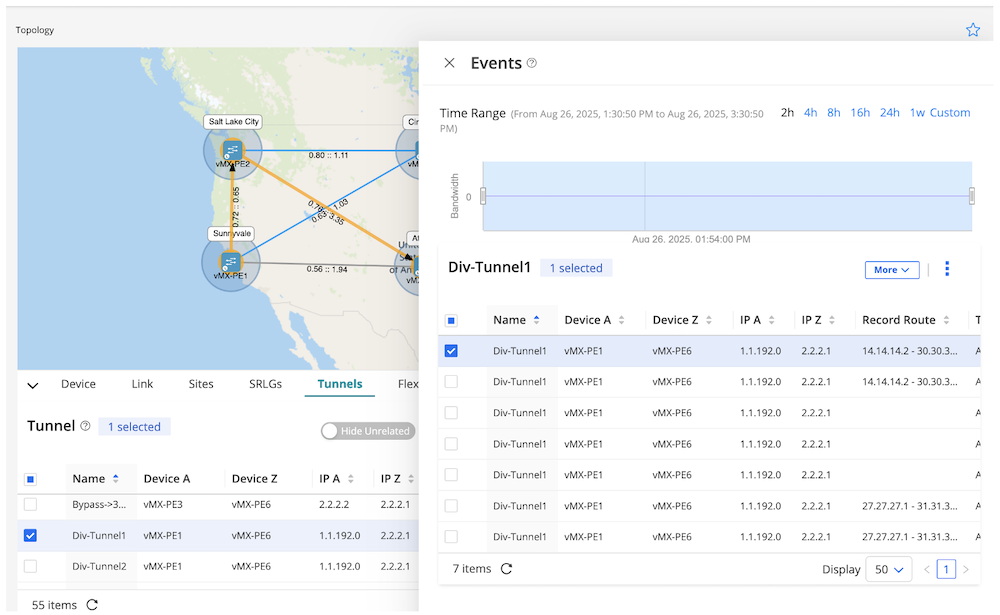The width and height of the screenshot is (1000, 615).
Task: Click the favorite star icon
Action: point(973,30)
